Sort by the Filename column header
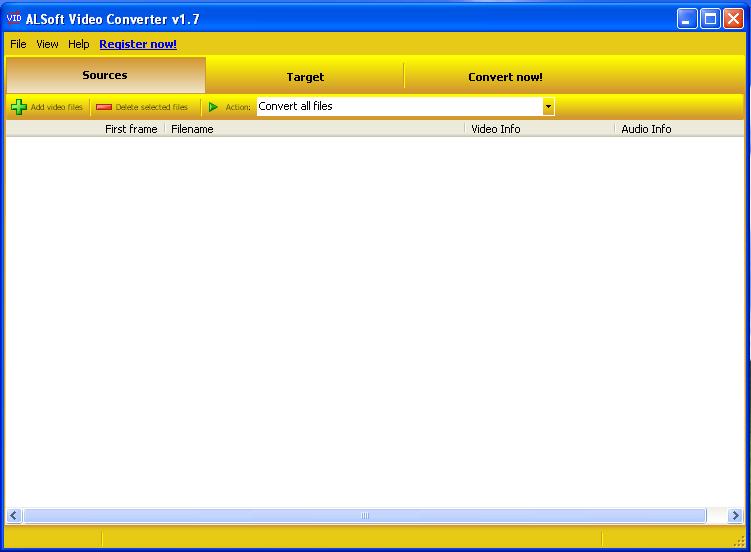This screenshot has width=751, height=552. (x=315, y=129)
